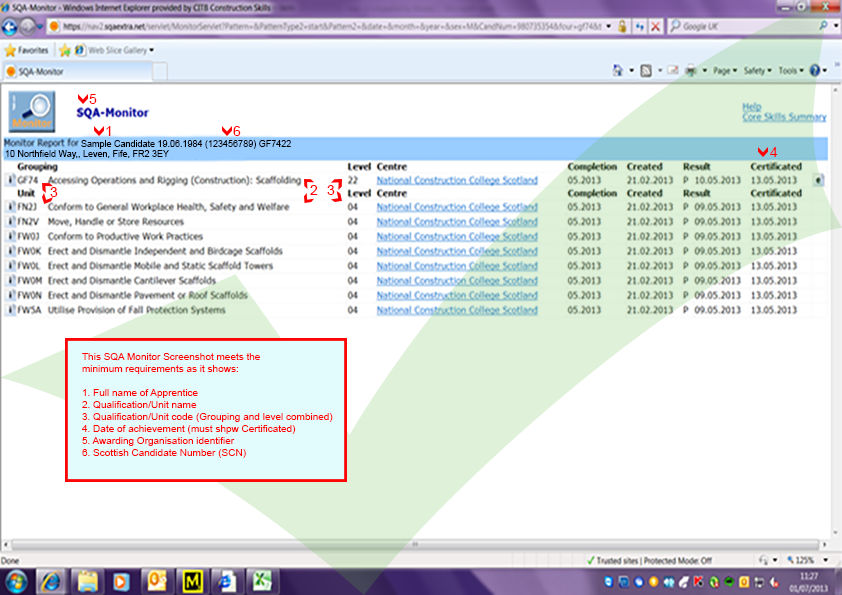Screen dimensions: 842x595
Task: Click info icon beside unit FW0J
Action: click(x=10, y=236)
